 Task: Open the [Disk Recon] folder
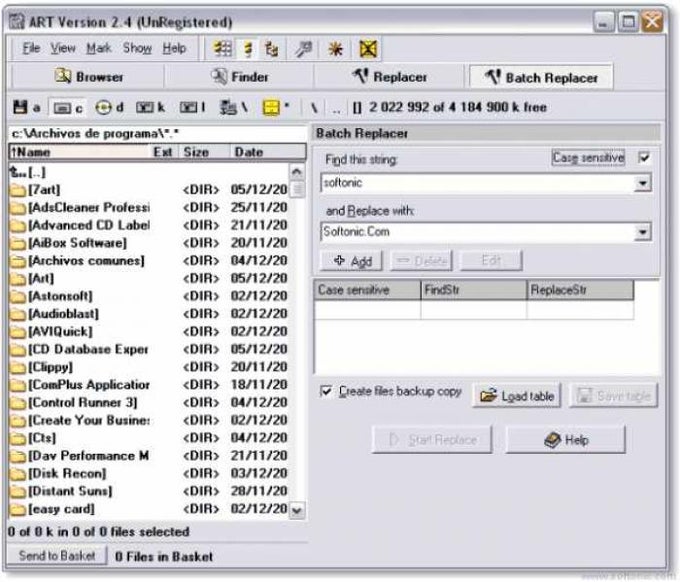click(x=148, y=473)
